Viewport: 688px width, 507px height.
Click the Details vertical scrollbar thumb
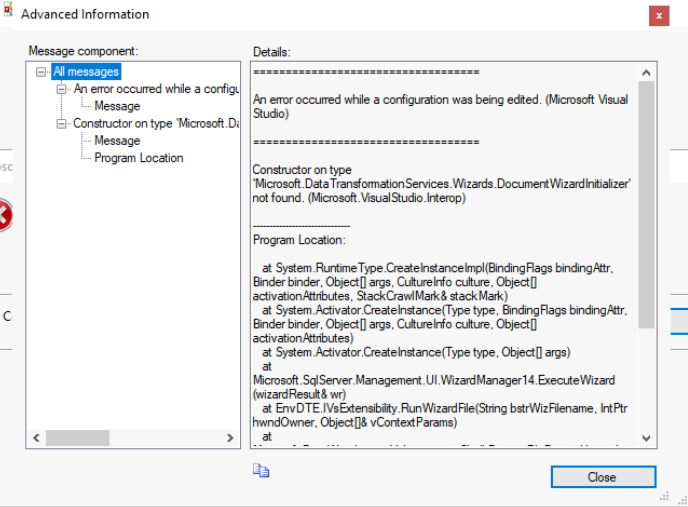click(x=646, y=205)
